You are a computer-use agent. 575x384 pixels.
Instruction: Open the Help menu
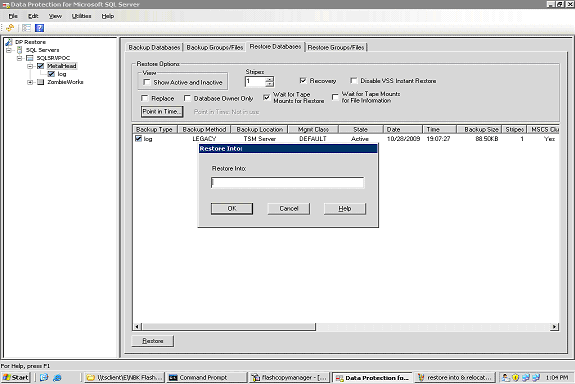coord(108,16)
